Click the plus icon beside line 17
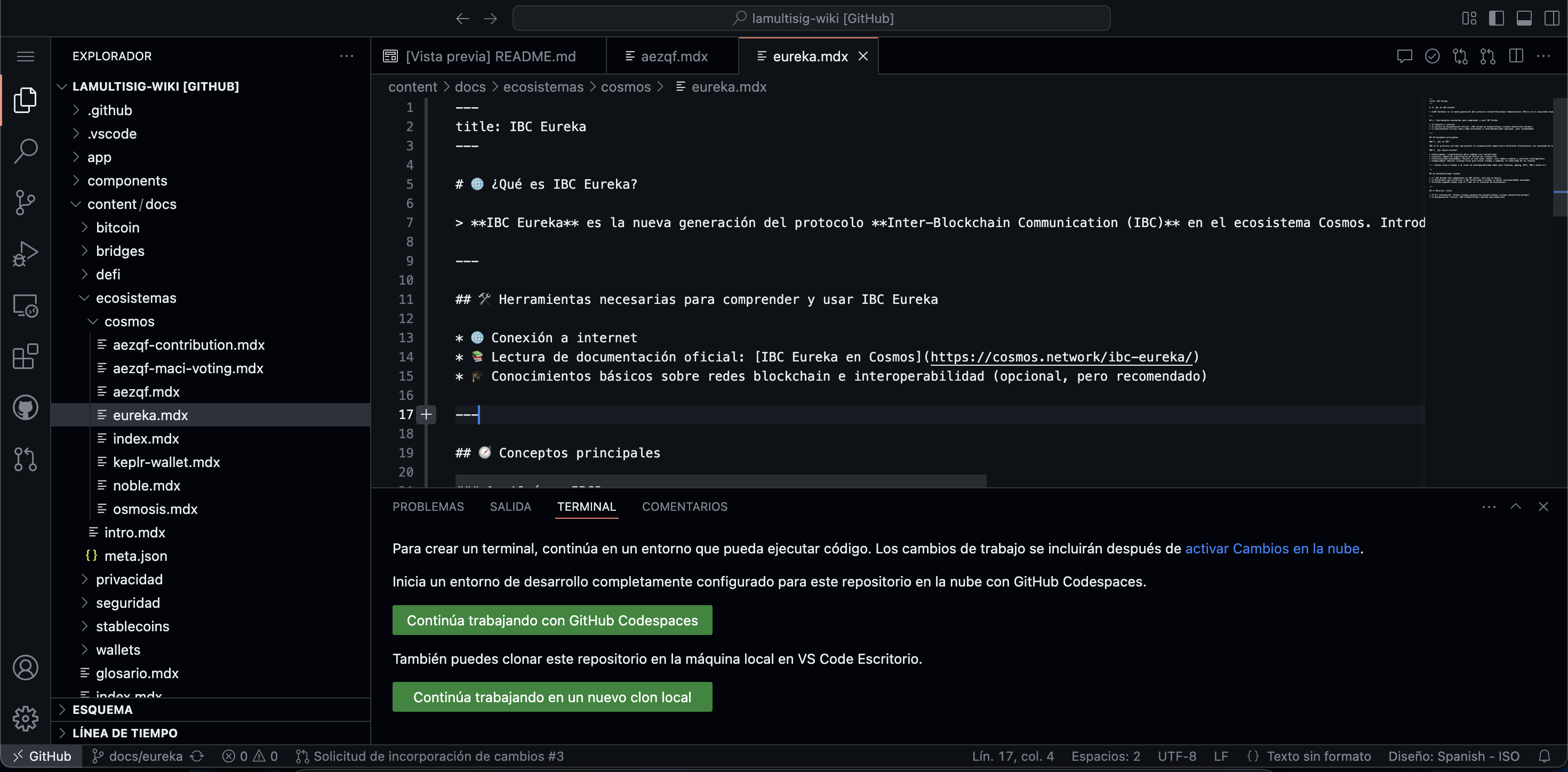Image resolution: width=1568 pixels, height=772 pixels. click(x=427, y=414)
